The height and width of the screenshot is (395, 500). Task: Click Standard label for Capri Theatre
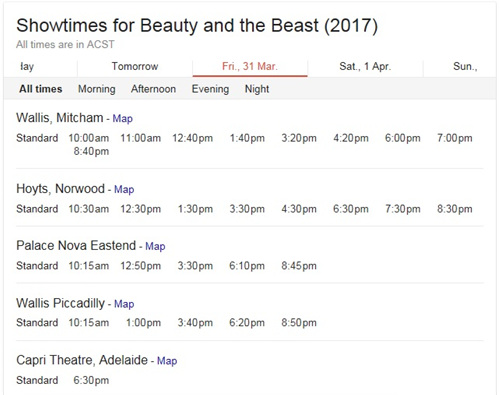tap(37, 381)
